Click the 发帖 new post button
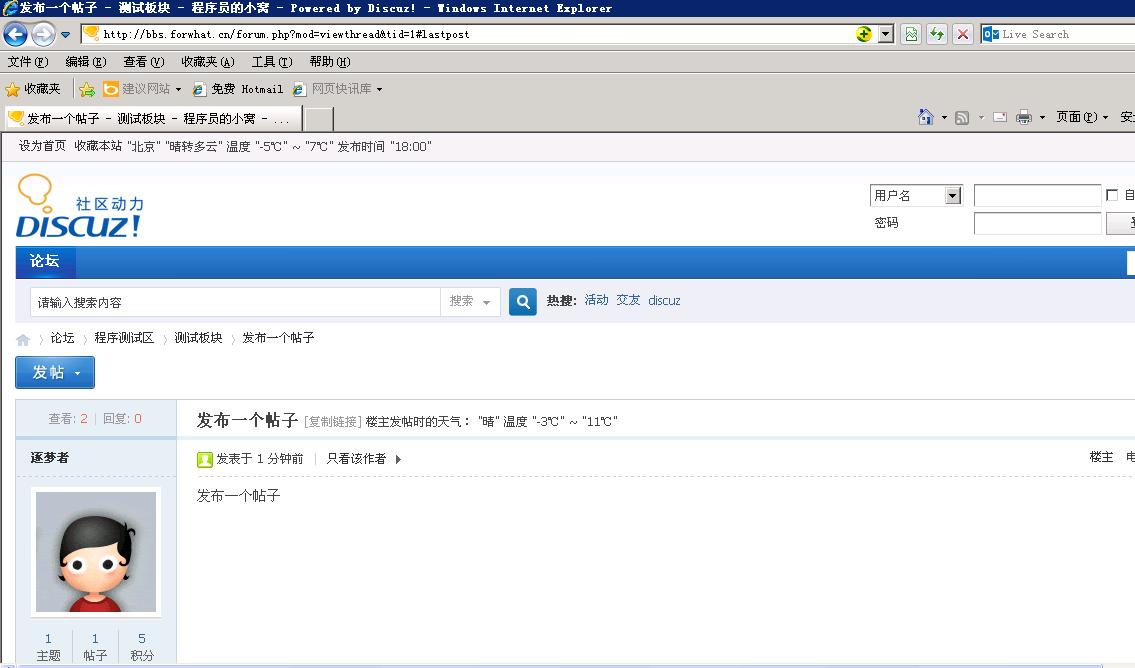Viewport: 1135px width, 668px height. [x=55, y=373]
